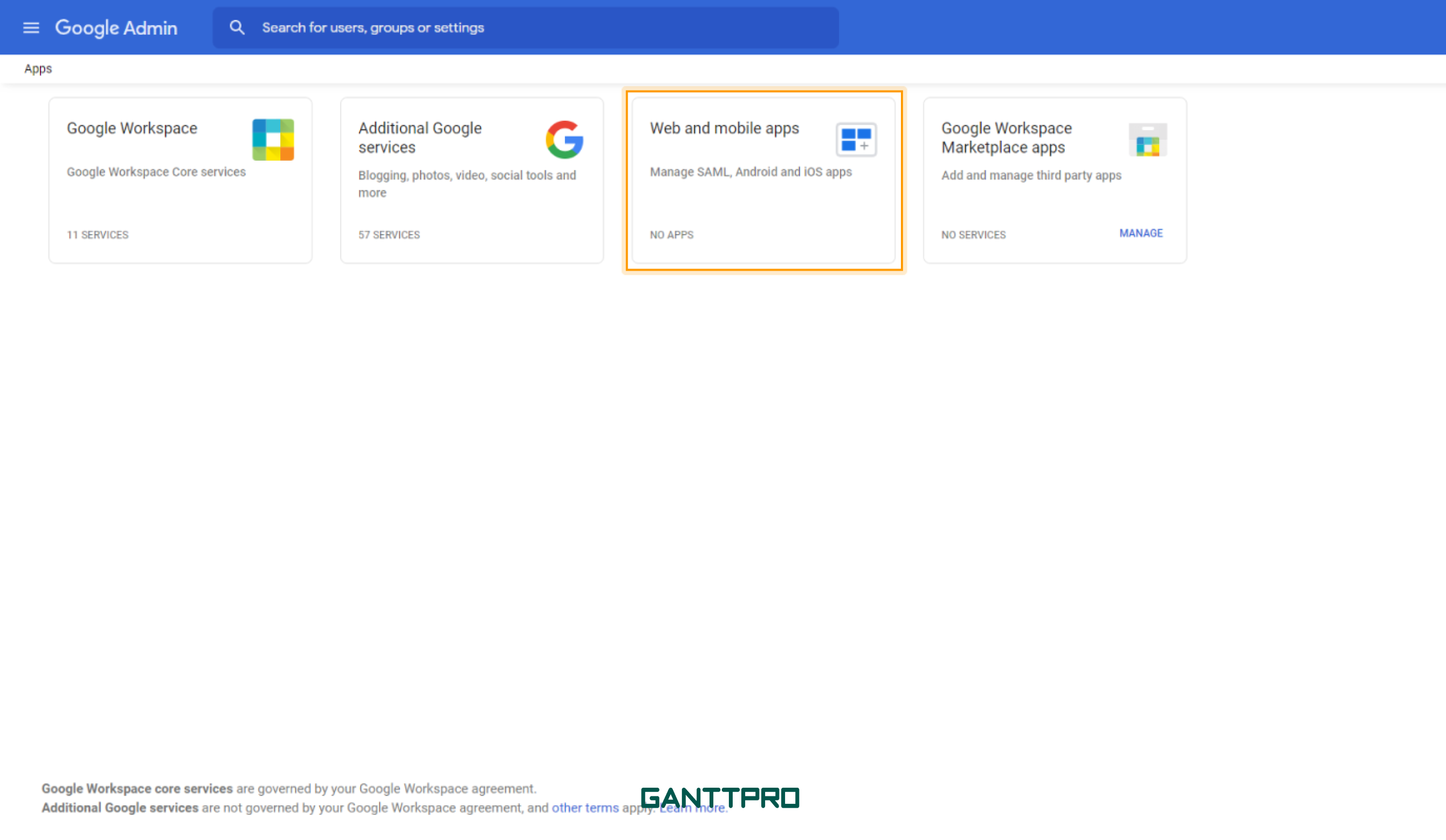Click 'Blogging, photos, video, social tools' description
This screenshot has width=1446, height=840.
[467, 184]
